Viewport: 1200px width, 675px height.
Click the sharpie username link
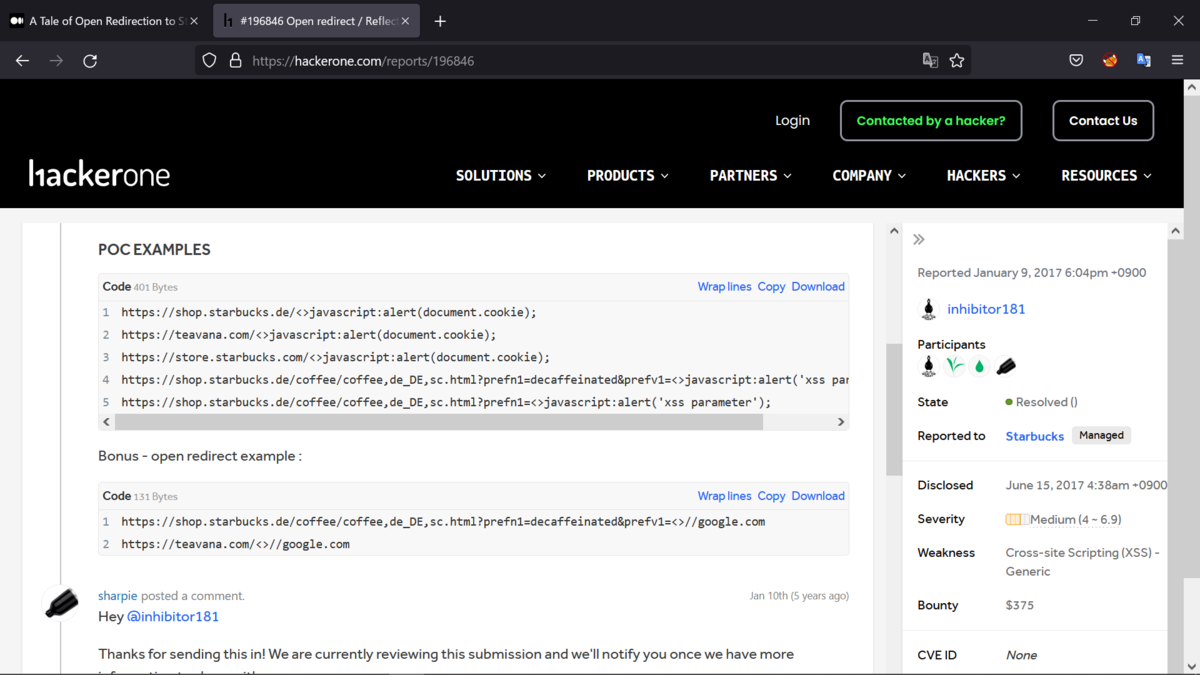click(117, 596)
